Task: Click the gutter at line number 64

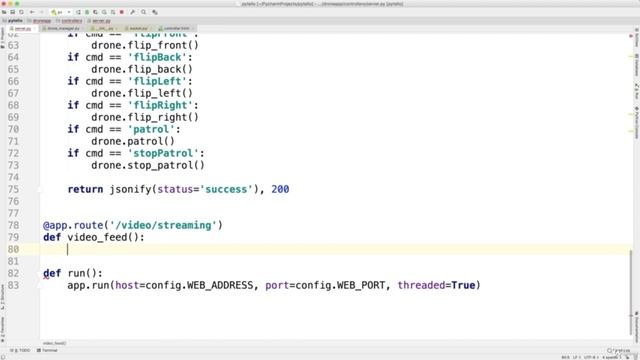Action: point(13,57)
